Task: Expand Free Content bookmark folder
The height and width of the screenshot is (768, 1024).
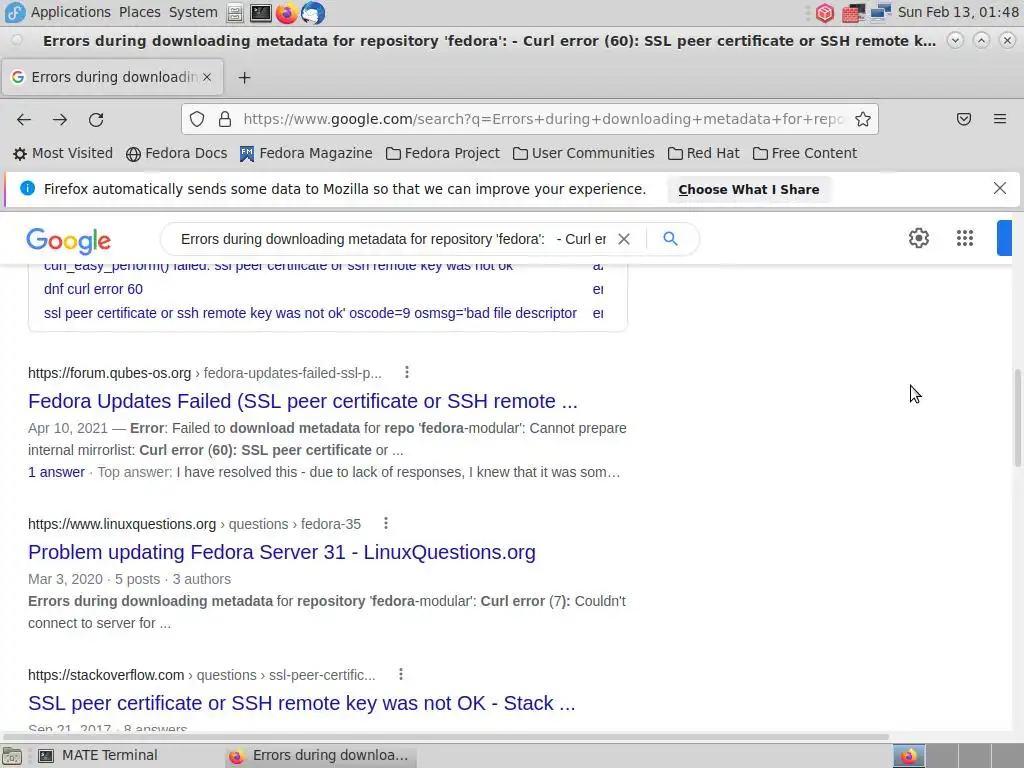Action: point(805,153)
